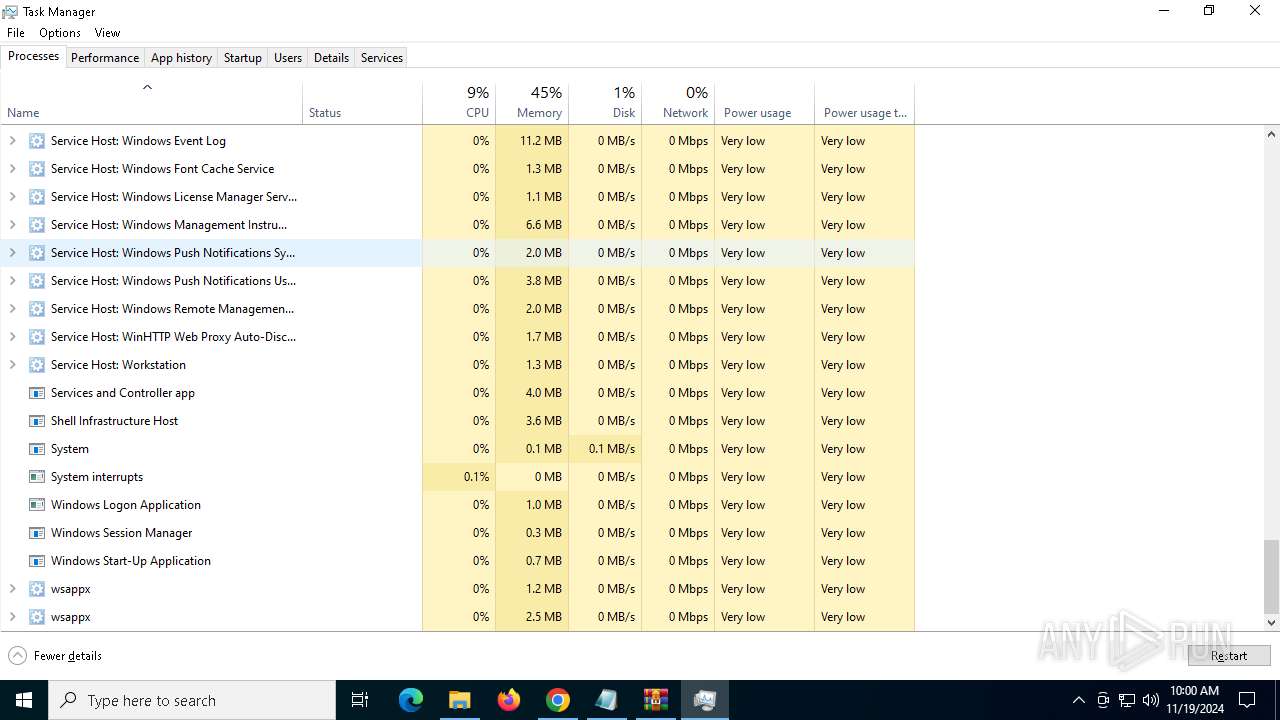Switch to the Details tab
Screen dimensions: 1280x720
point(331,58)
